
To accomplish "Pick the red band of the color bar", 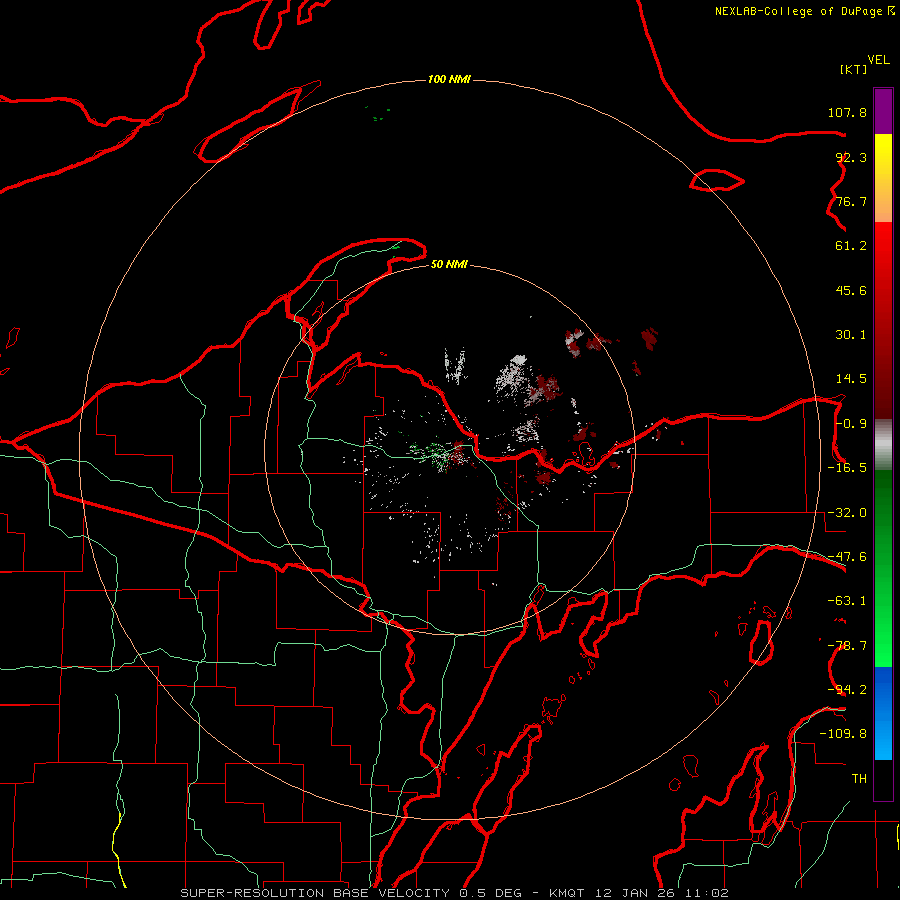I will click(x=883, y=320).
